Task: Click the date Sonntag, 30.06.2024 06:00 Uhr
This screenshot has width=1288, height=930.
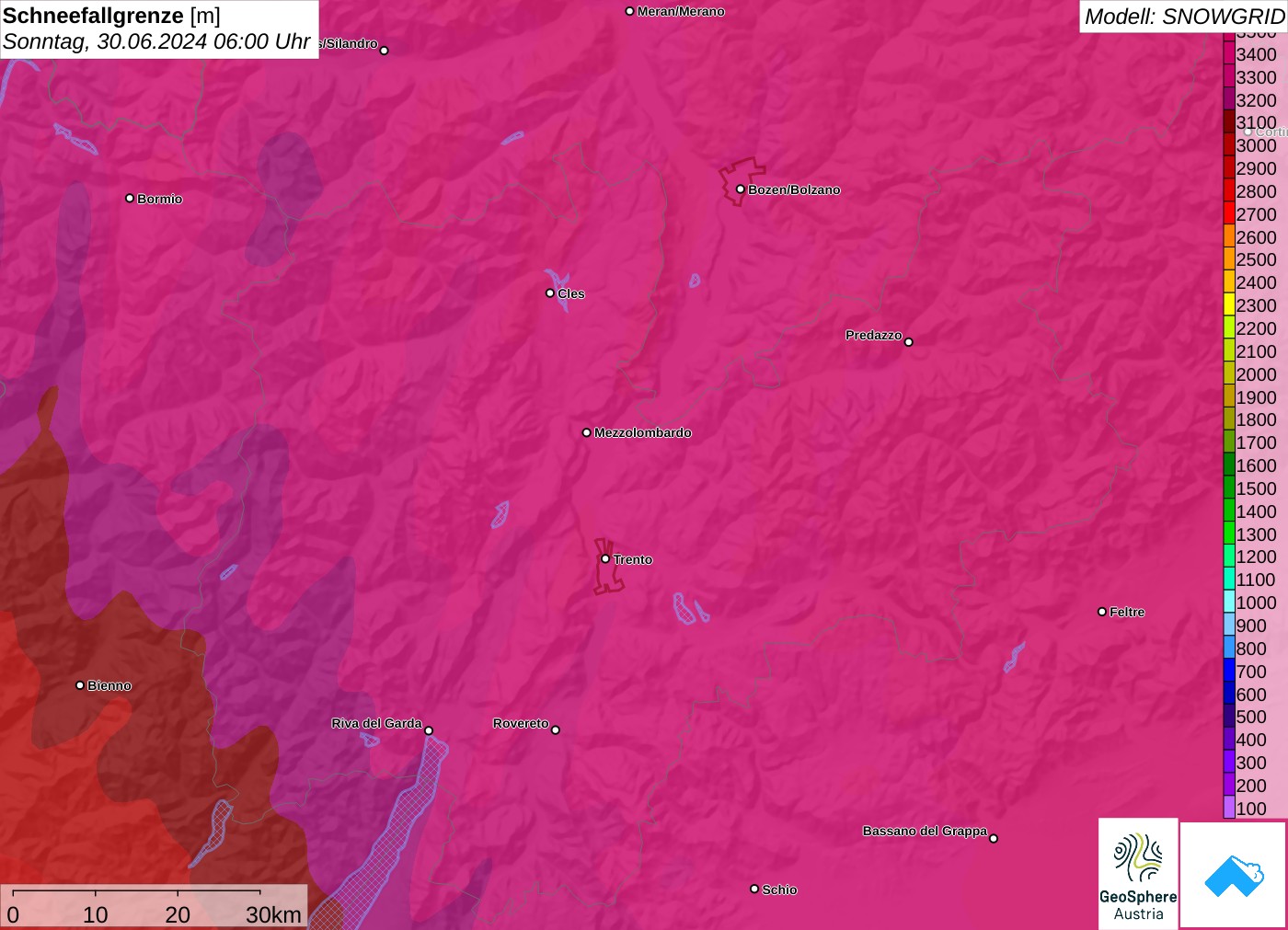Action: pyautogui.click(x=156, y=41)
